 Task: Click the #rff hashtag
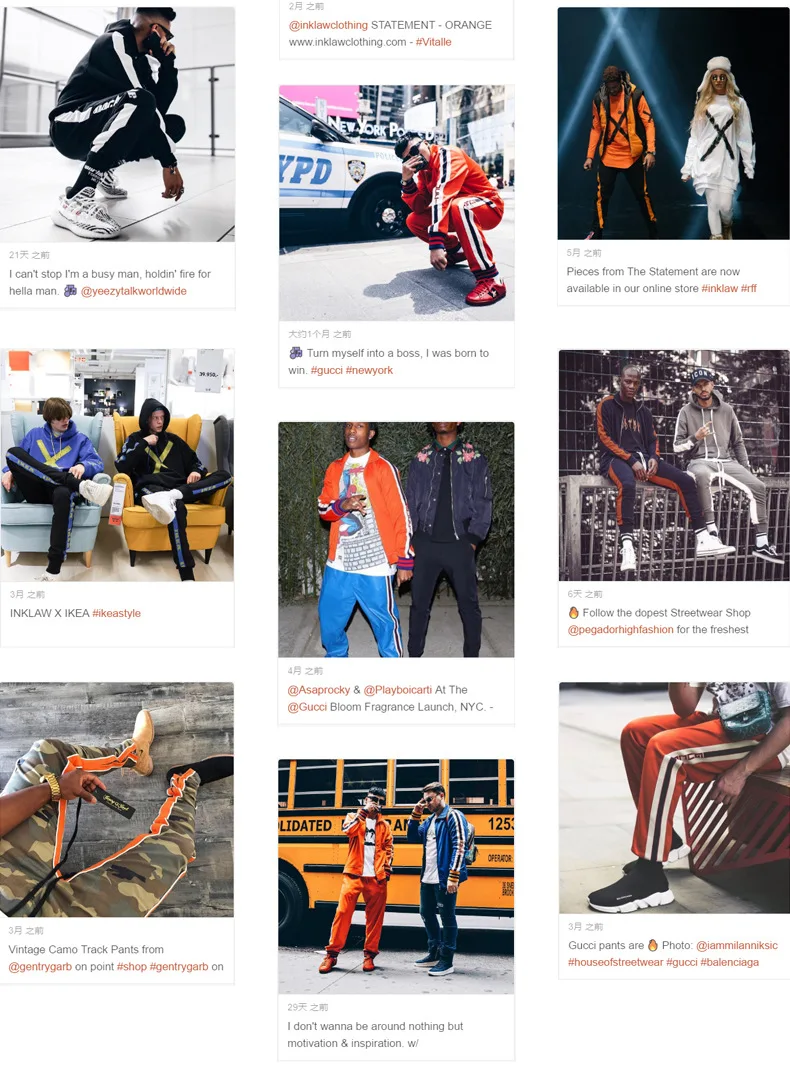(x=748, y=289)
